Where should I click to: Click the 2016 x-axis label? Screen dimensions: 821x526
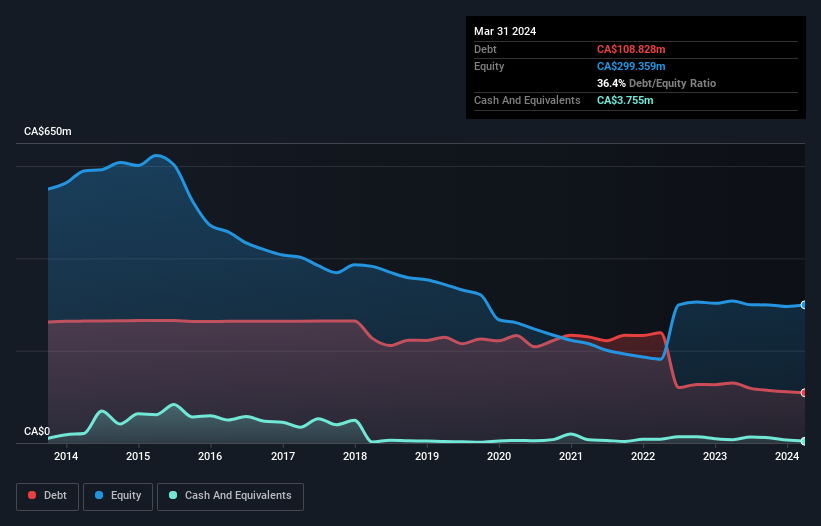(210, 456)
